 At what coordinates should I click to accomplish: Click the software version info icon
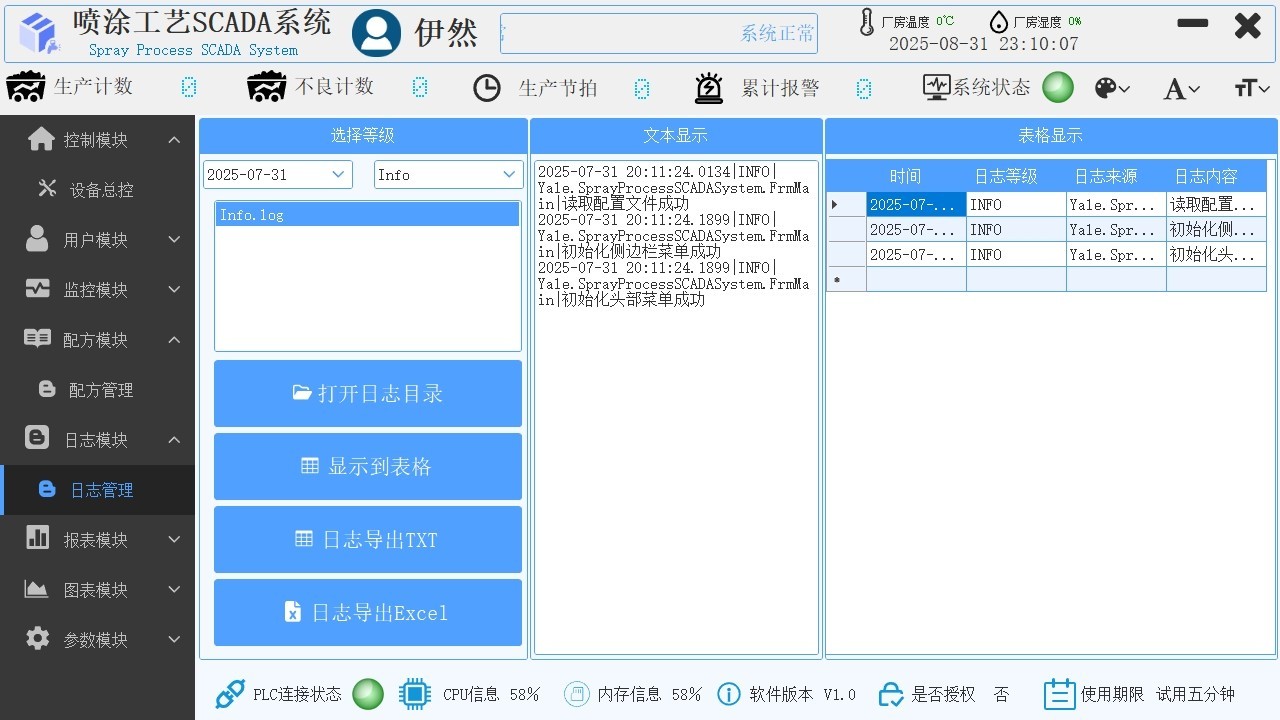[729, 694]
